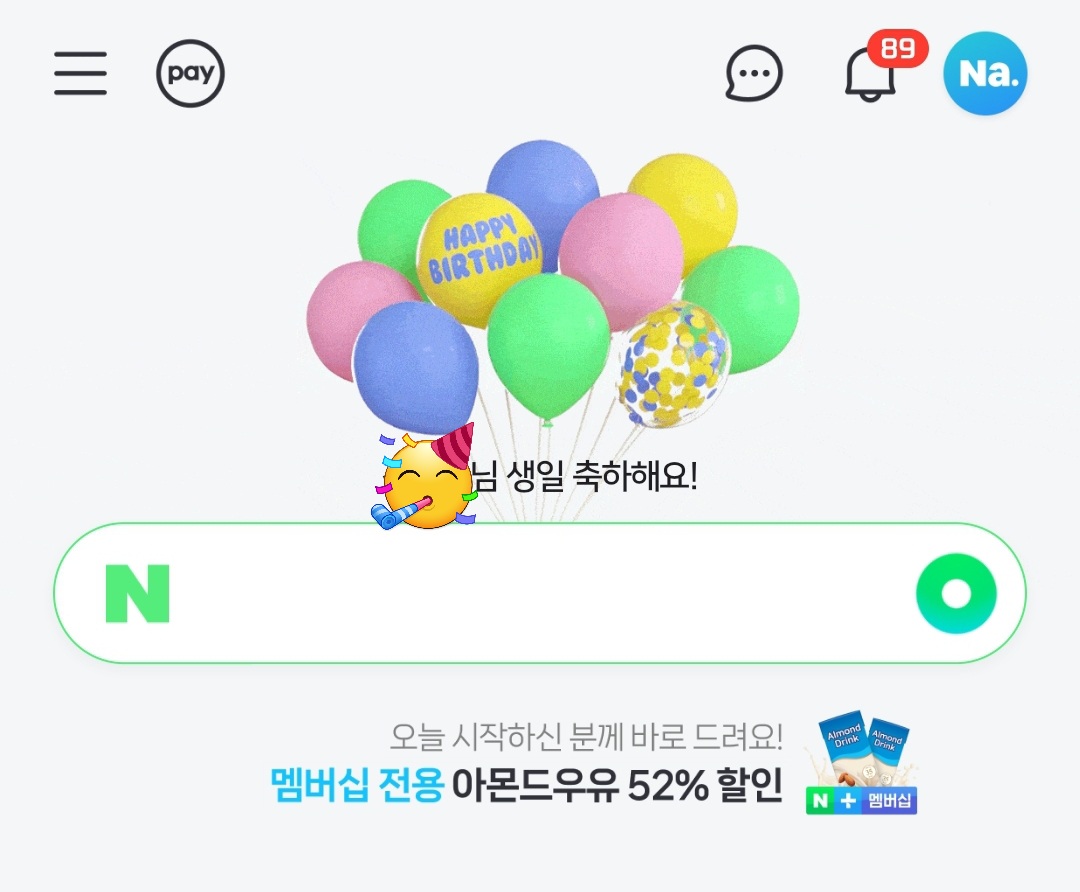Open the notification bell
Image resolution: width=1080 pixels, height=892 pixels.
870,74
